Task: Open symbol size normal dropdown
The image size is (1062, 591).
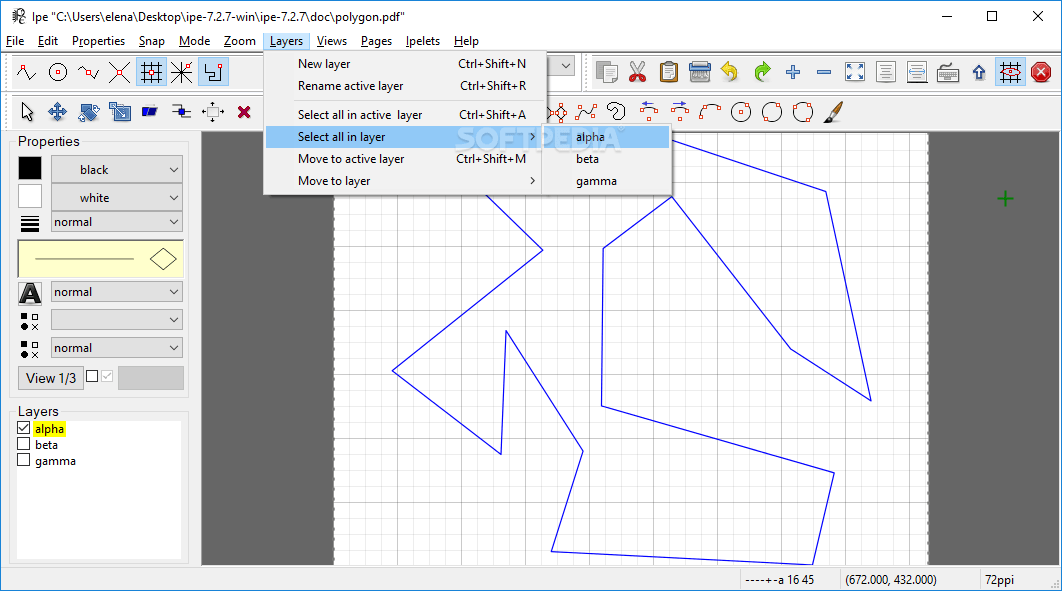Action: click(x=117, y=348)
